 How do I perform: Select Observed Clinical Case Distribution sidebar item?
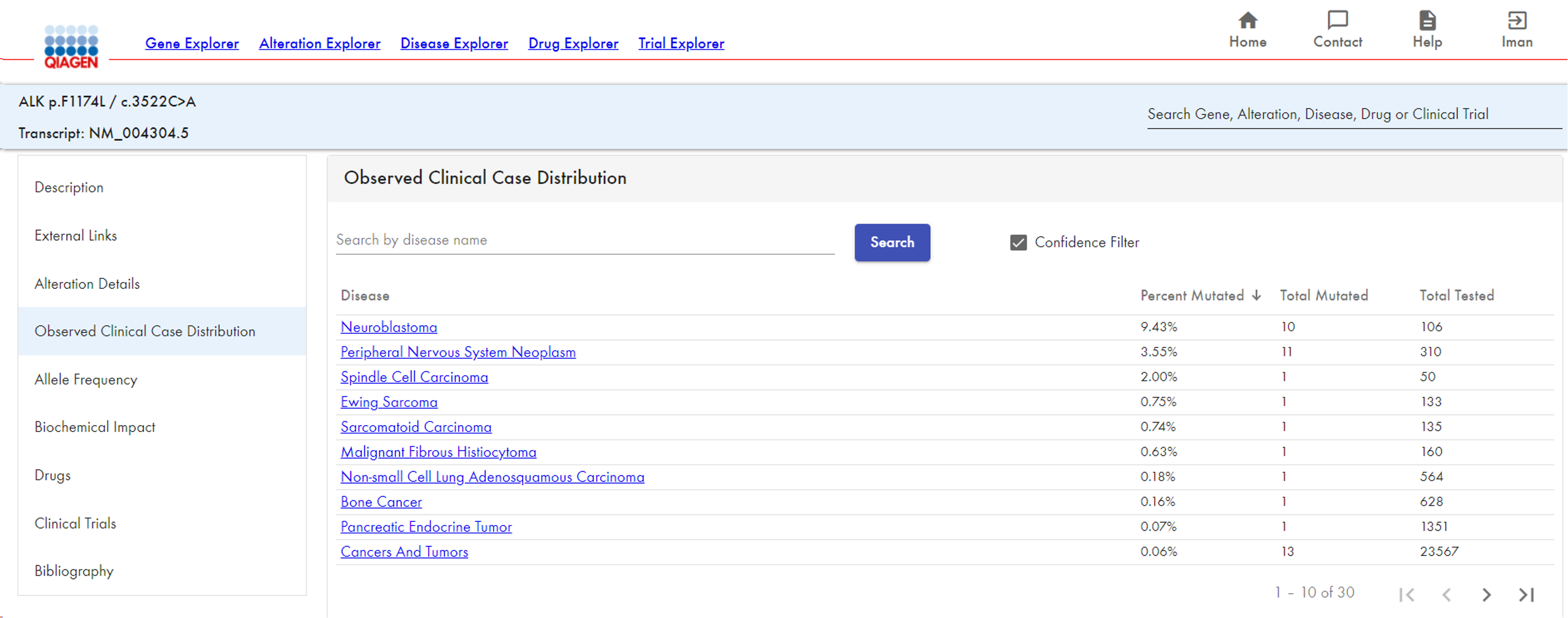tap(162, 331)
